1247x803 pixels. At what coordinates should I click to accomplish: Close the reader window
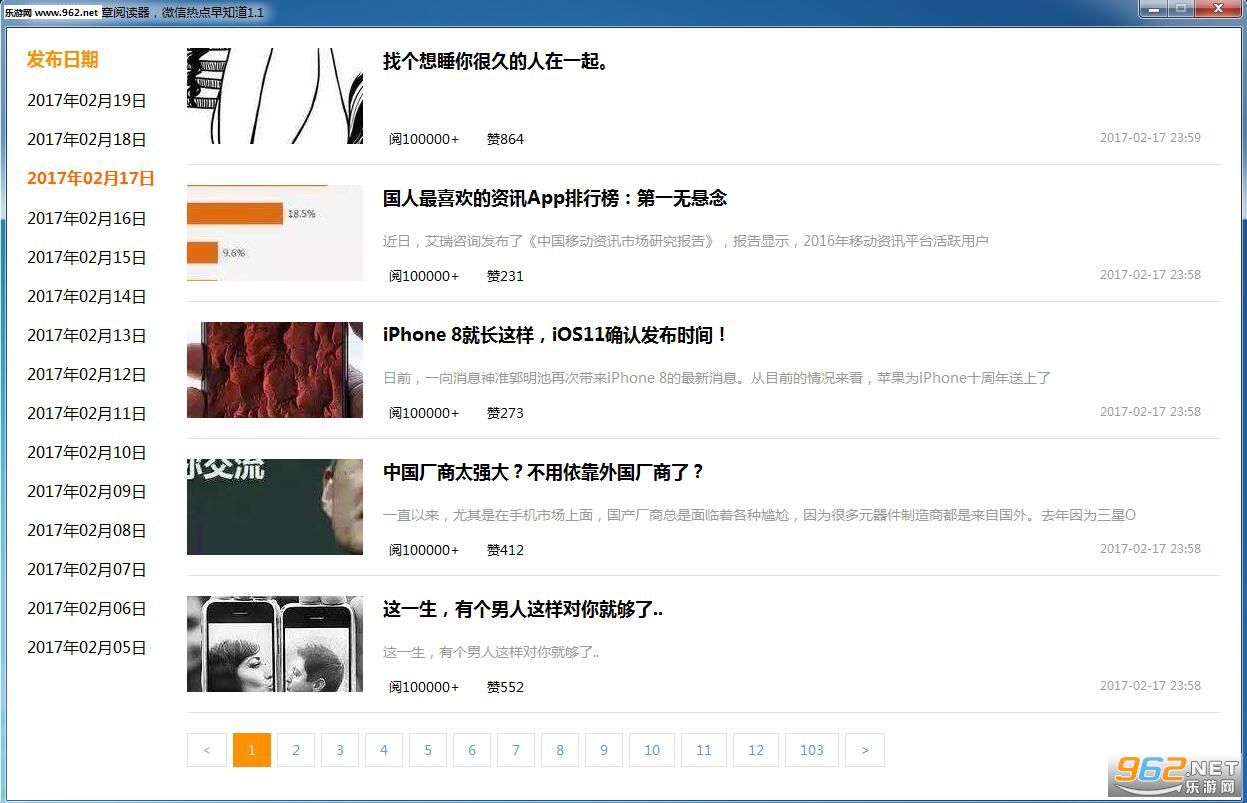pos(1218,9)
